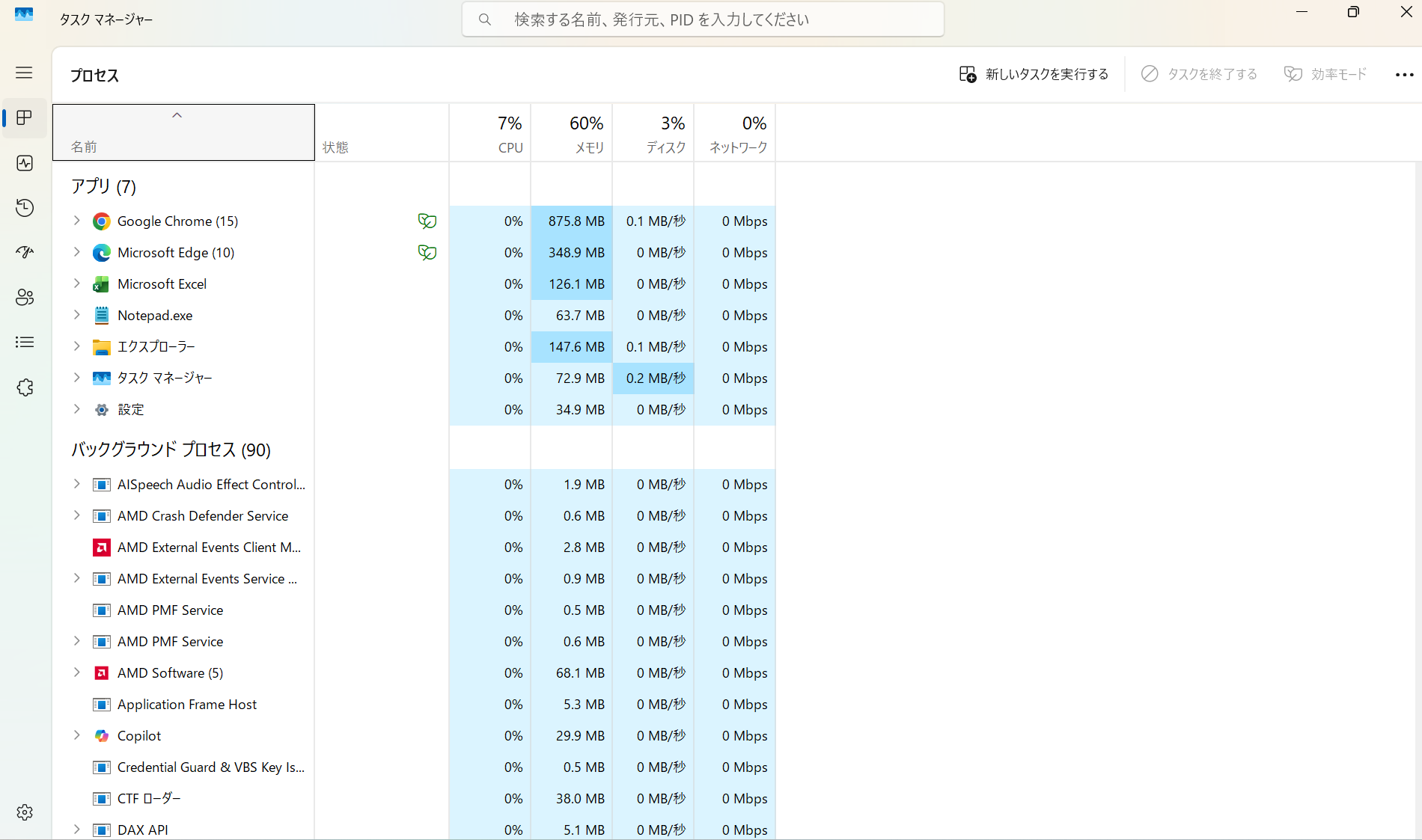Expand the Copilot process entry
The image size is (1422, 840).
[76, 735]
